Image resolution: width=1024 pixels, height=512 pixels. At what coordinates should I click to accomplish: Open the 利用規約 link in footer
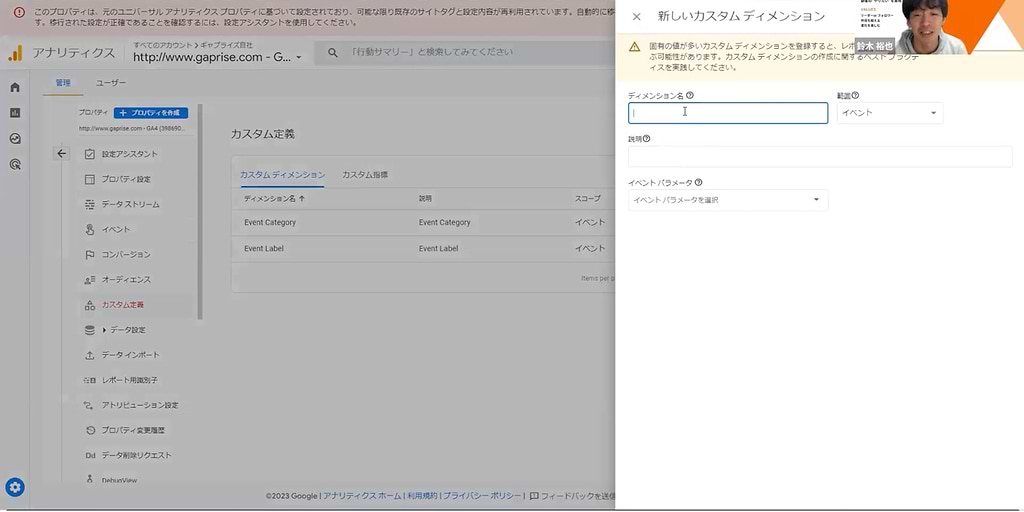click(422, 496)
